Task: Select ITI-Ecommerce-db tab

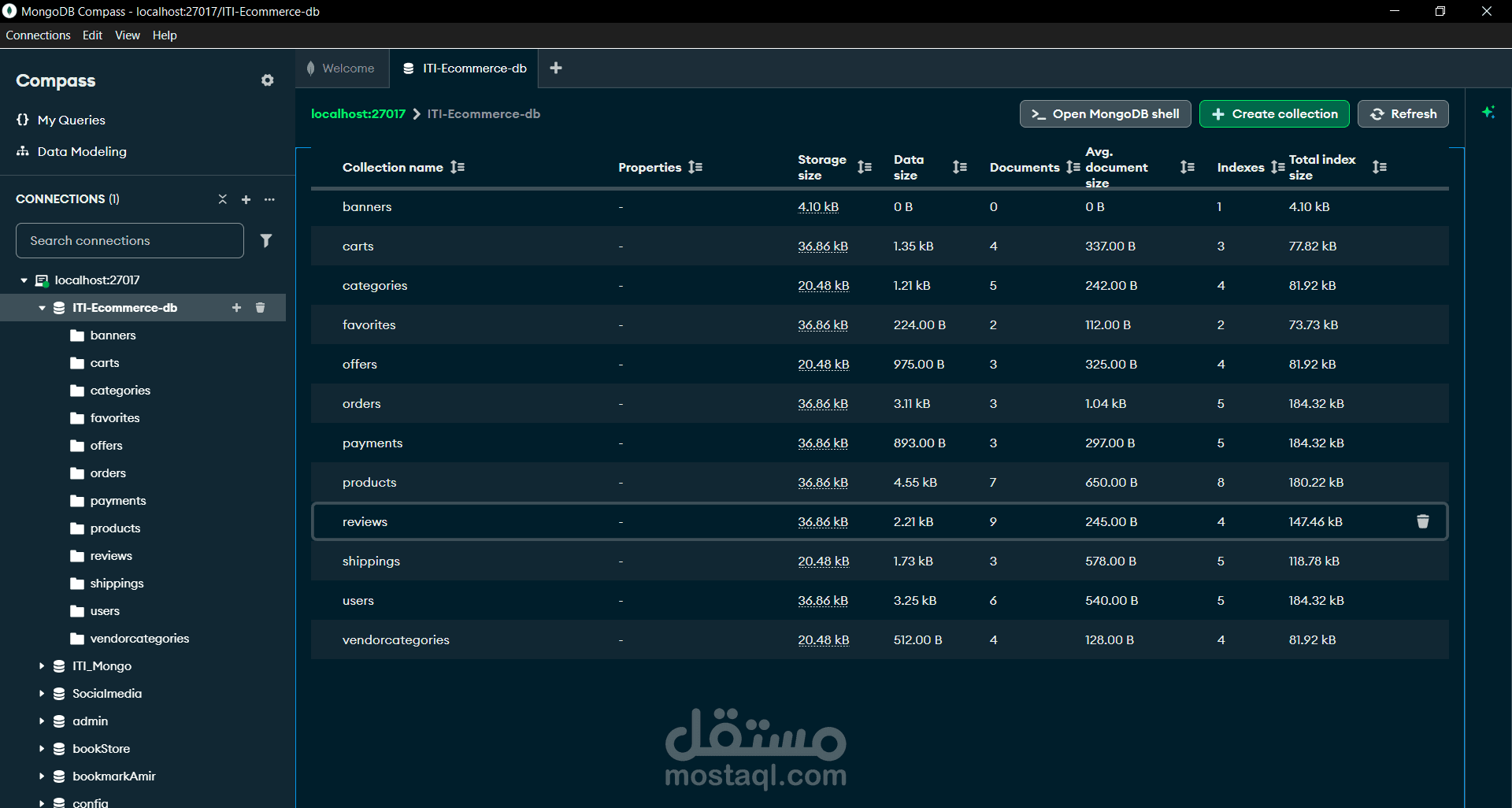Action: (x=464, y=69)
